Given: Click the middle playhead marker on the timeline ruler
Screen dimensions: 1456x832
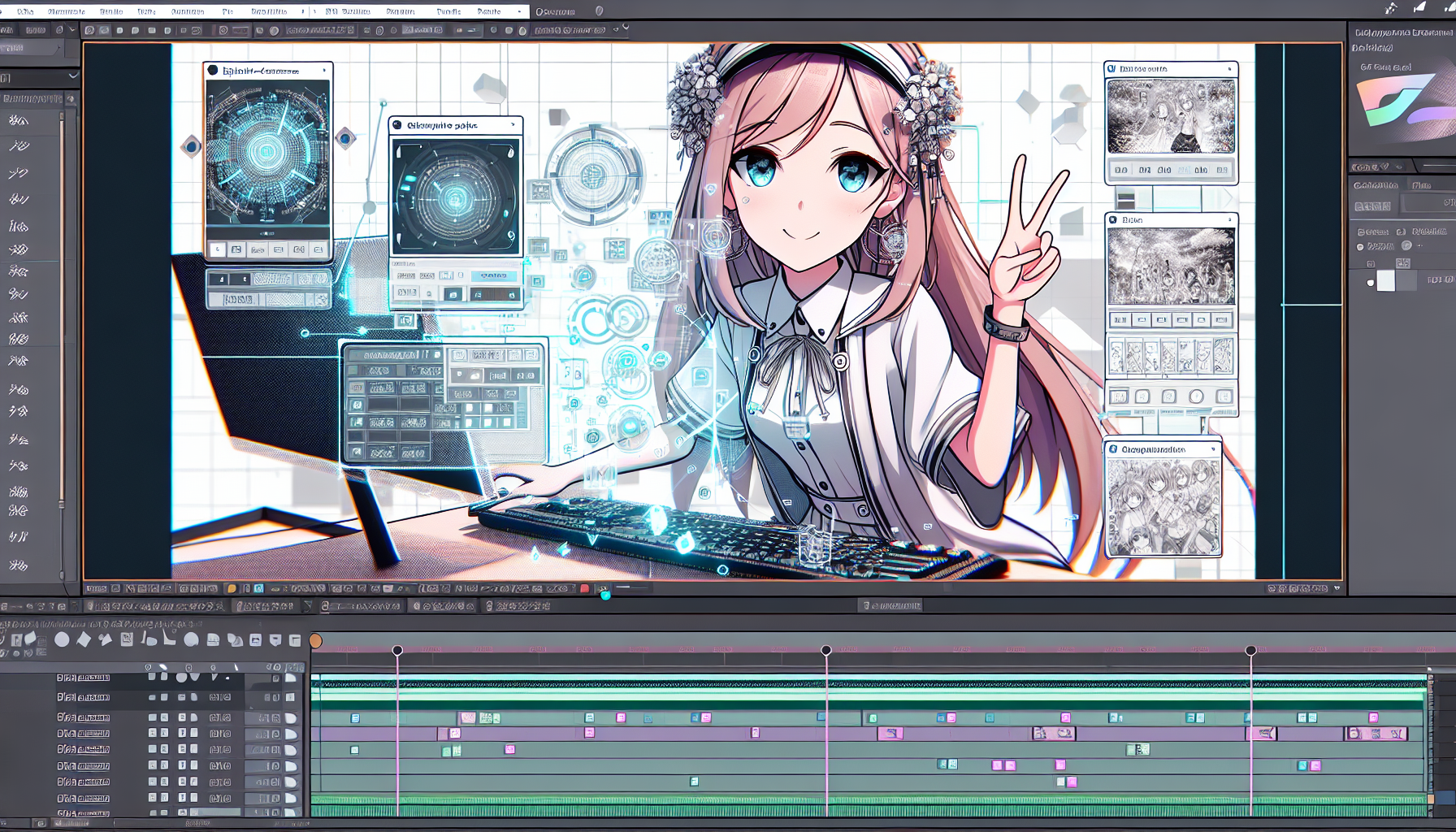Looking at the screenshot, I should [826, 651].
